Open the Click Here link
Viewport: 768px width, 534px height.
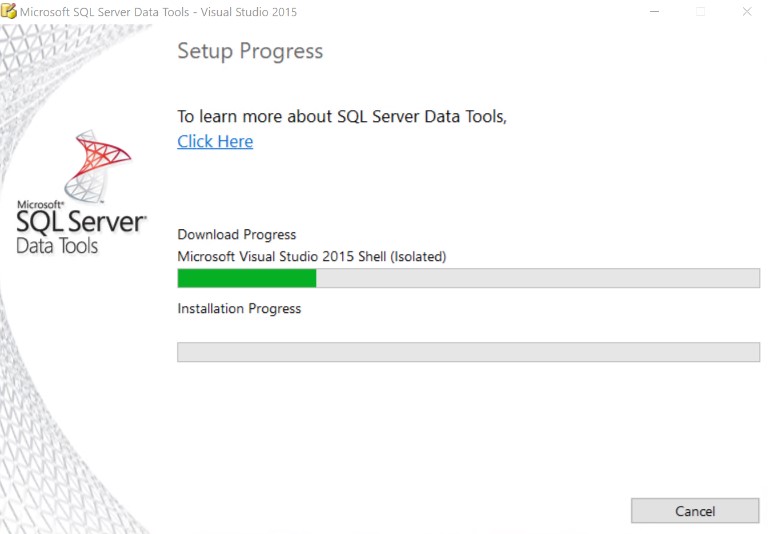coord(215,142)
